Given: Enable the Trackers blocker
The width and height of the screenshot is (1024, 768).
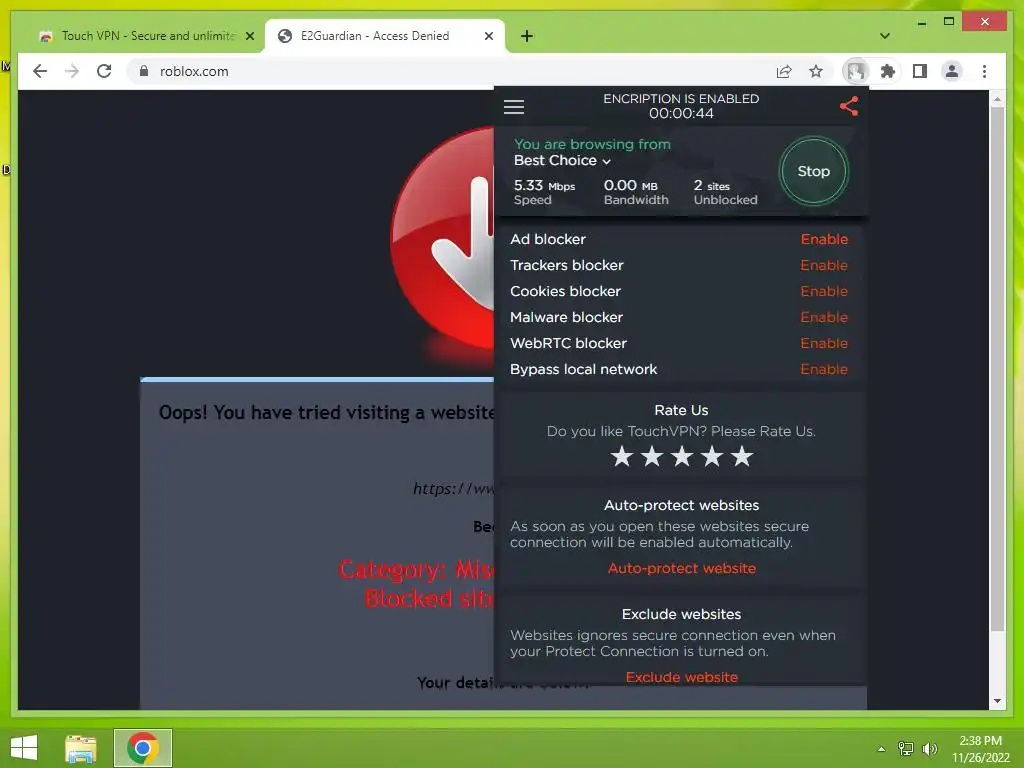Looking at the screenshot, I should point(824,265).
